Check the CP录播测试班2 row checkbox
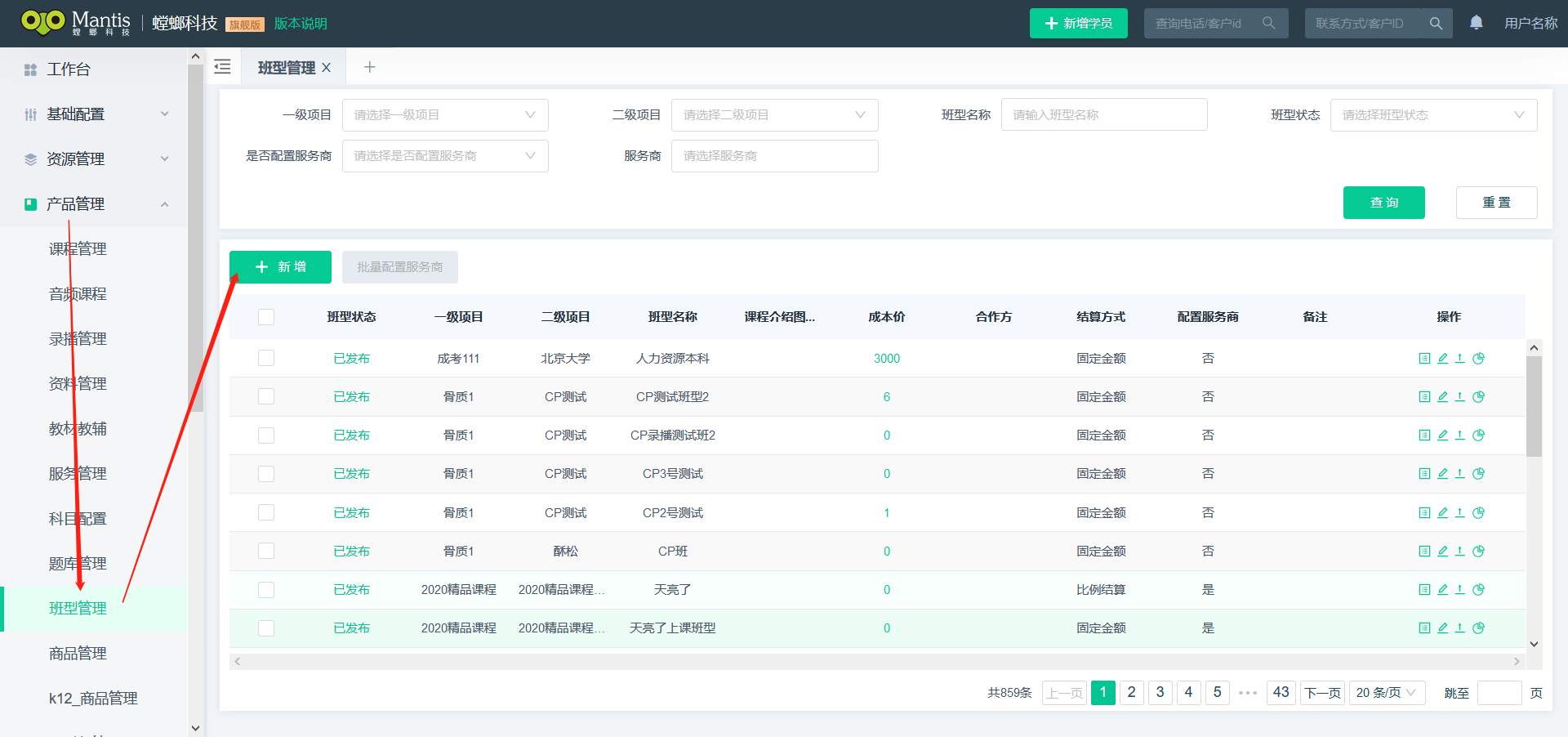The height and width of the screenshot is (737, 1568). (x=266, y=435)
